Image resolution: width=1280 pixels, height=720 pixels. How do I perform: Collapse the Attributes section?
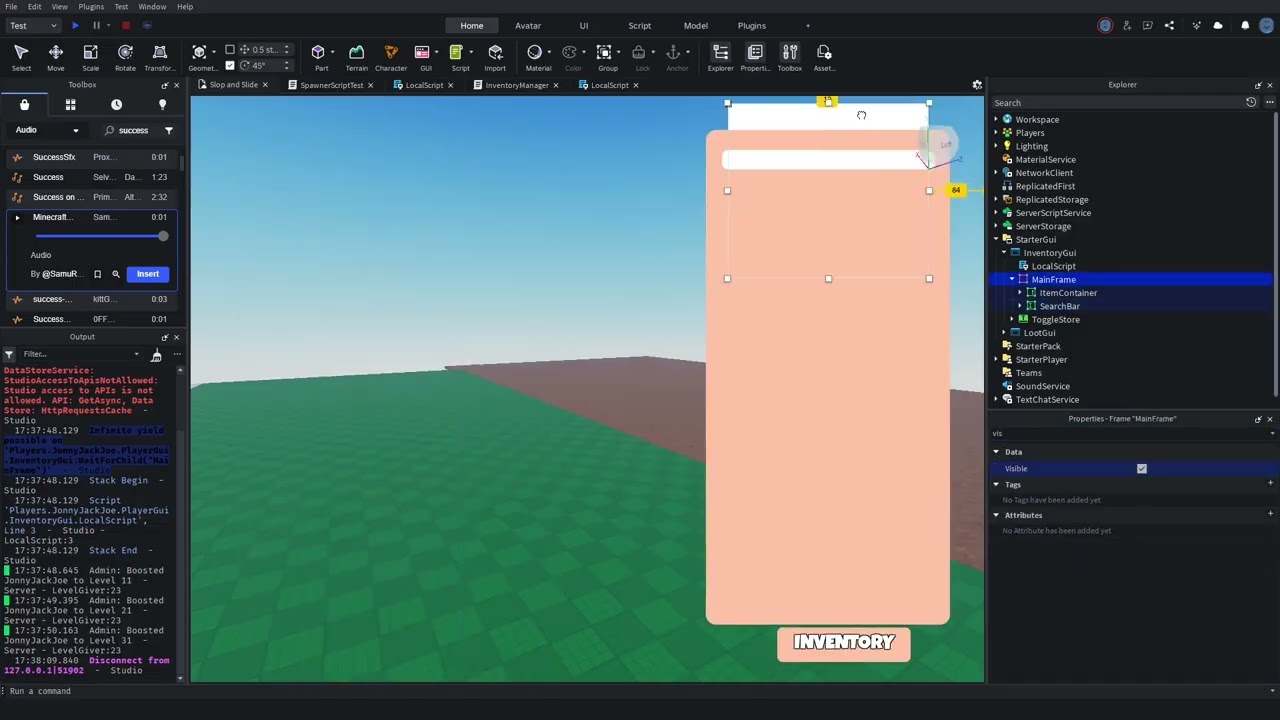click(x=996, y=515)
